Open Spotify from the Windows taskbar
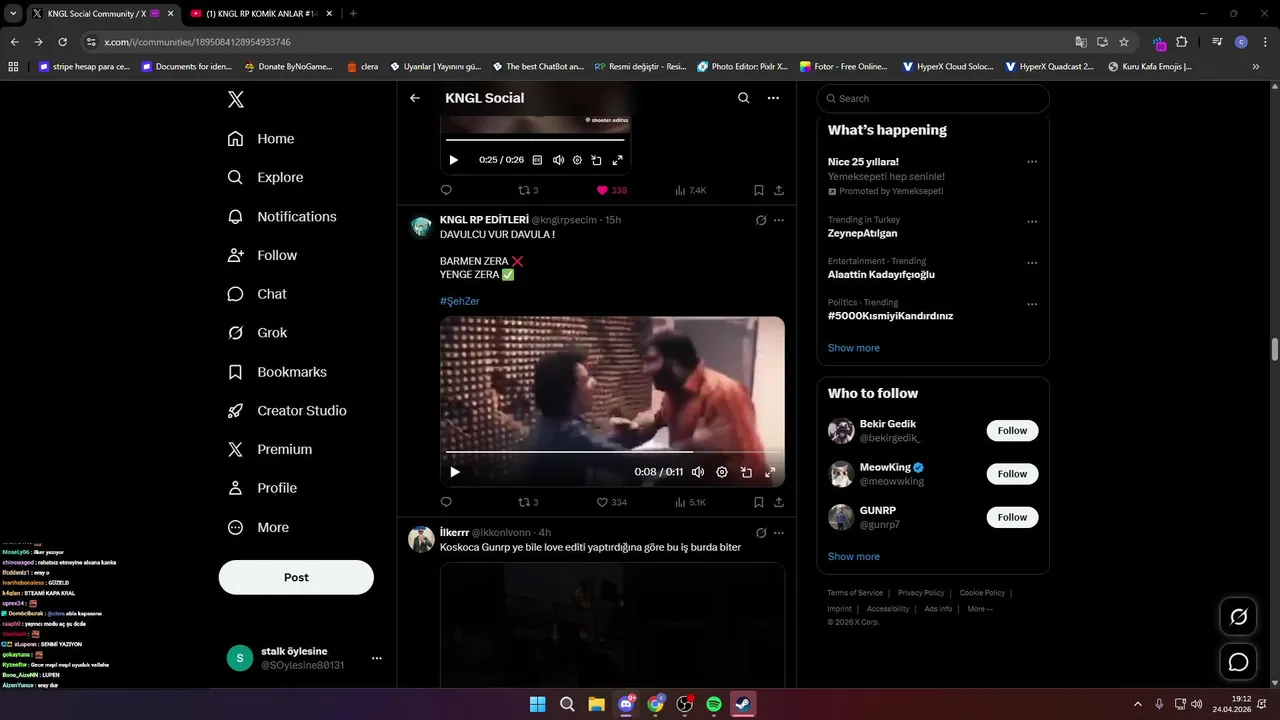 [x=714, y=704]
